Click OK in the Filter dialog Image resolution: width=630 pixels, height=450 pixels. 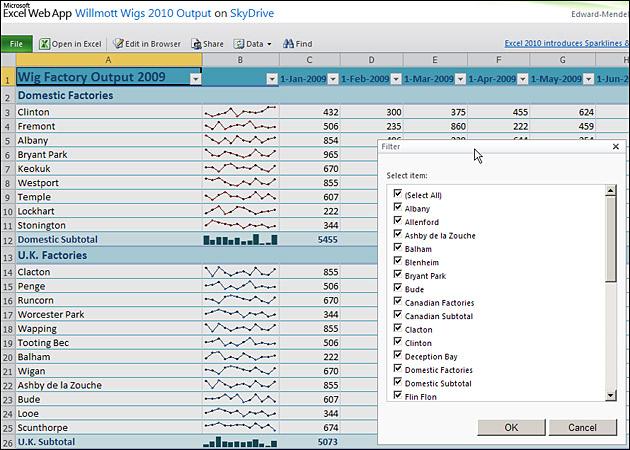pos(511,427)
